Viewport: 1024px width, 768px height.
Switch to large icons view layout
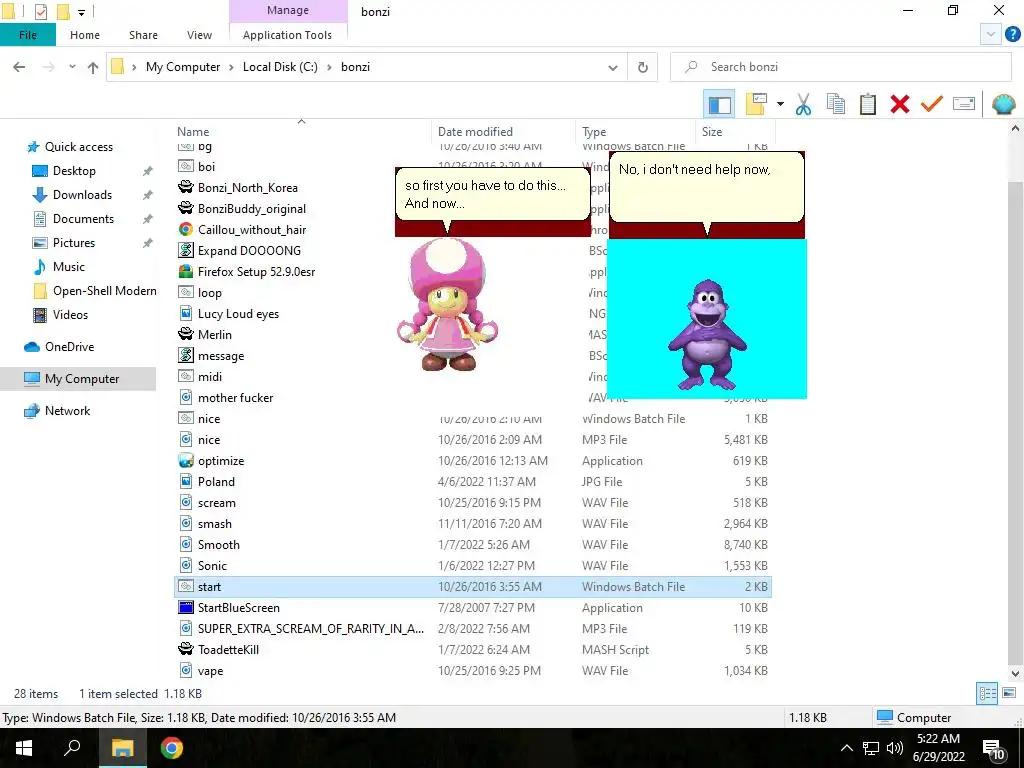pyautogui.click(x=1008, y=693)
